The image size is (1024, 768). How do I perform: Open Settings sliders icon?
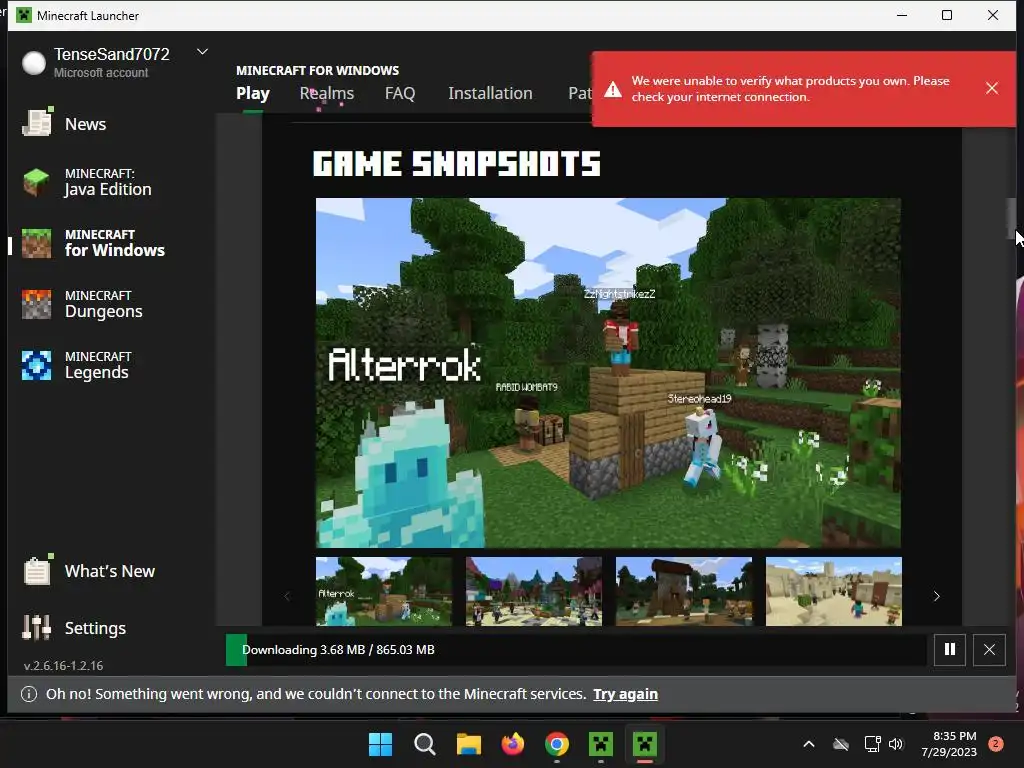click(37, 628)
